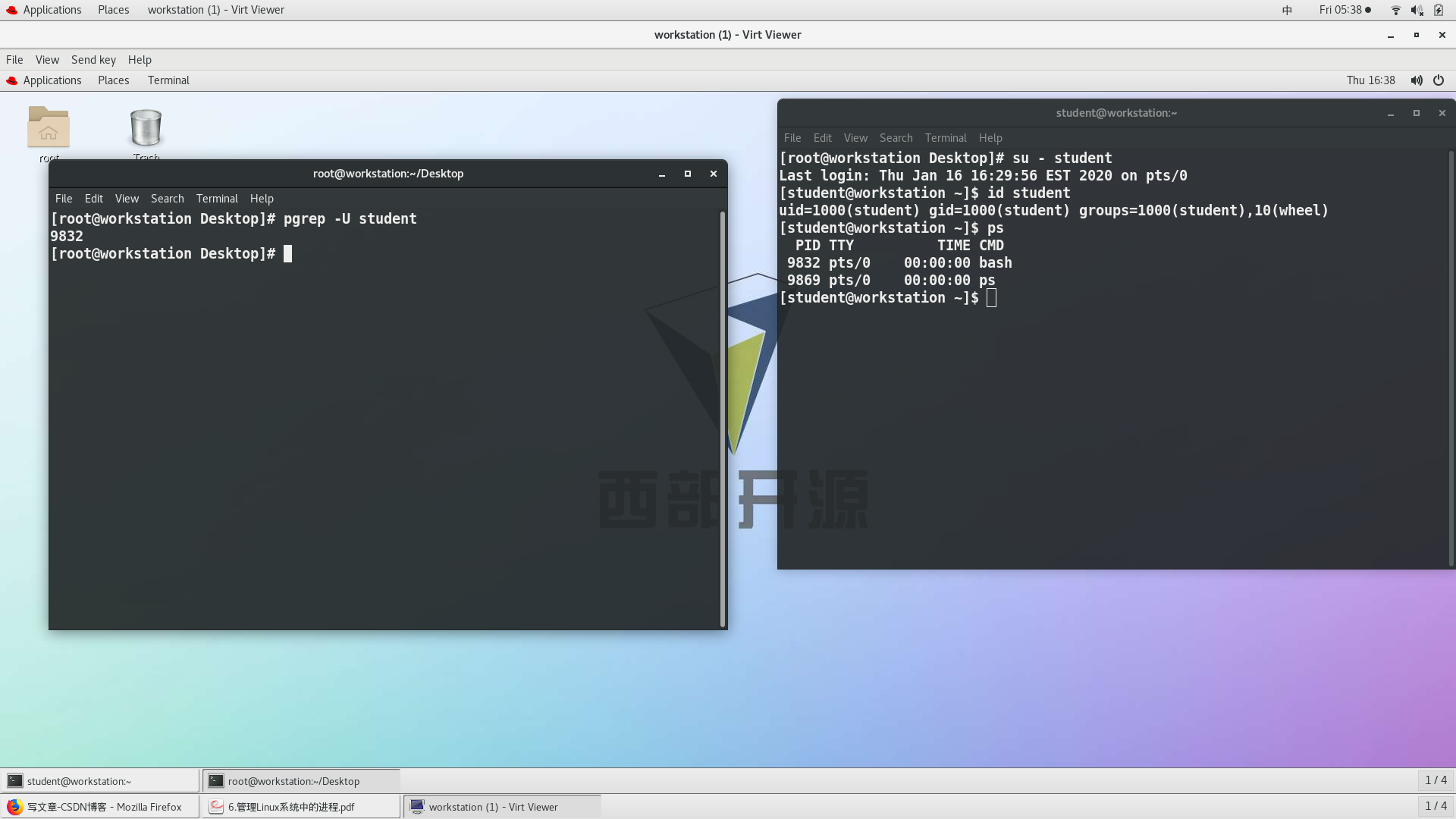The image size is (1456, 819).
Task: Open Search menu in student terminal window
Action: click(x=896, y=138)
